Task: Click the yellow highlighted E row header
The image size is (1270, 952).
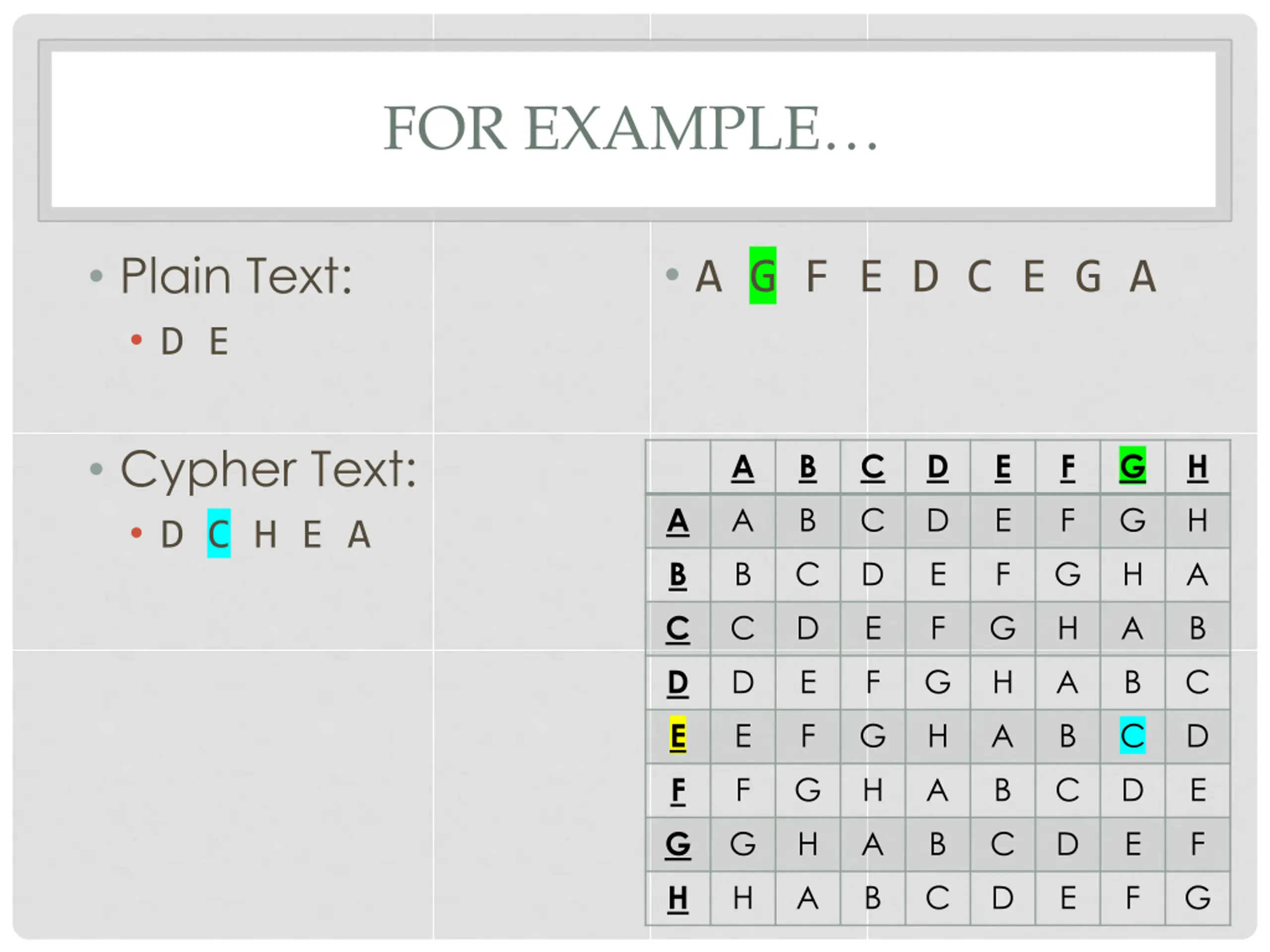Action: (678, 735)
